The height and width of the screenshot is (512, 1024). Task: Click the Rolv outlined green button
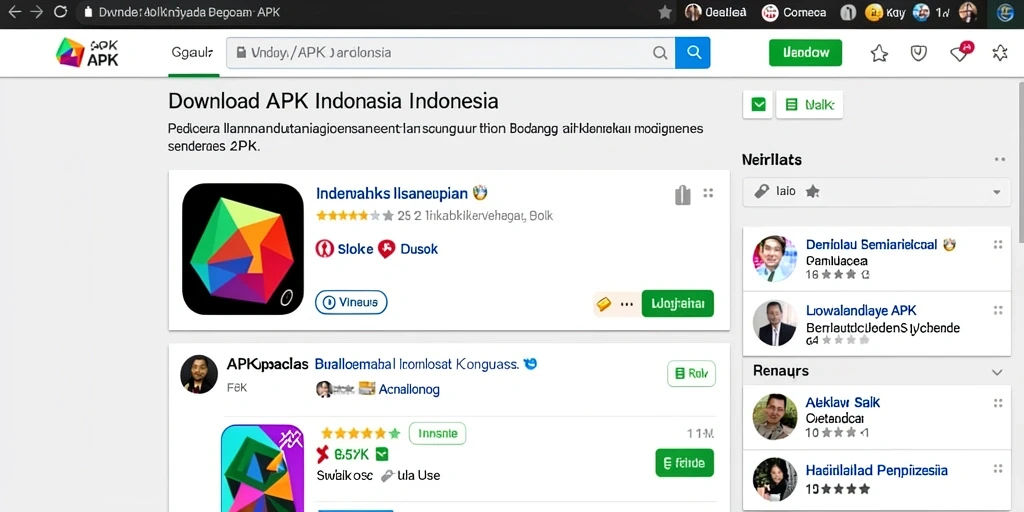coord(691,374)
